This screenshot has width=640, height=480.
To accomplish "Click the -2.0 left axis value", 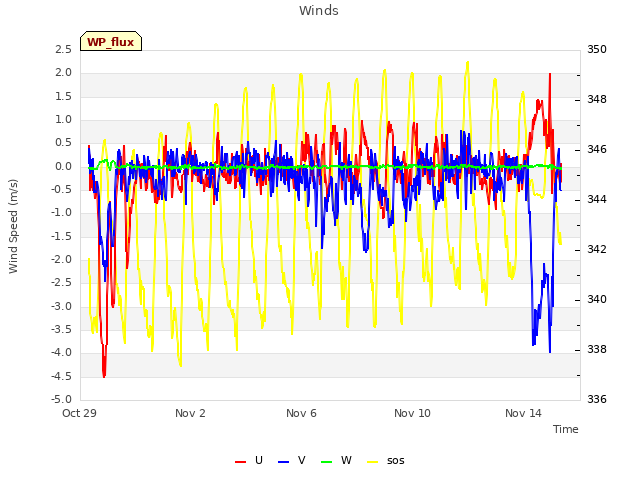I will [x=61, y=259].
